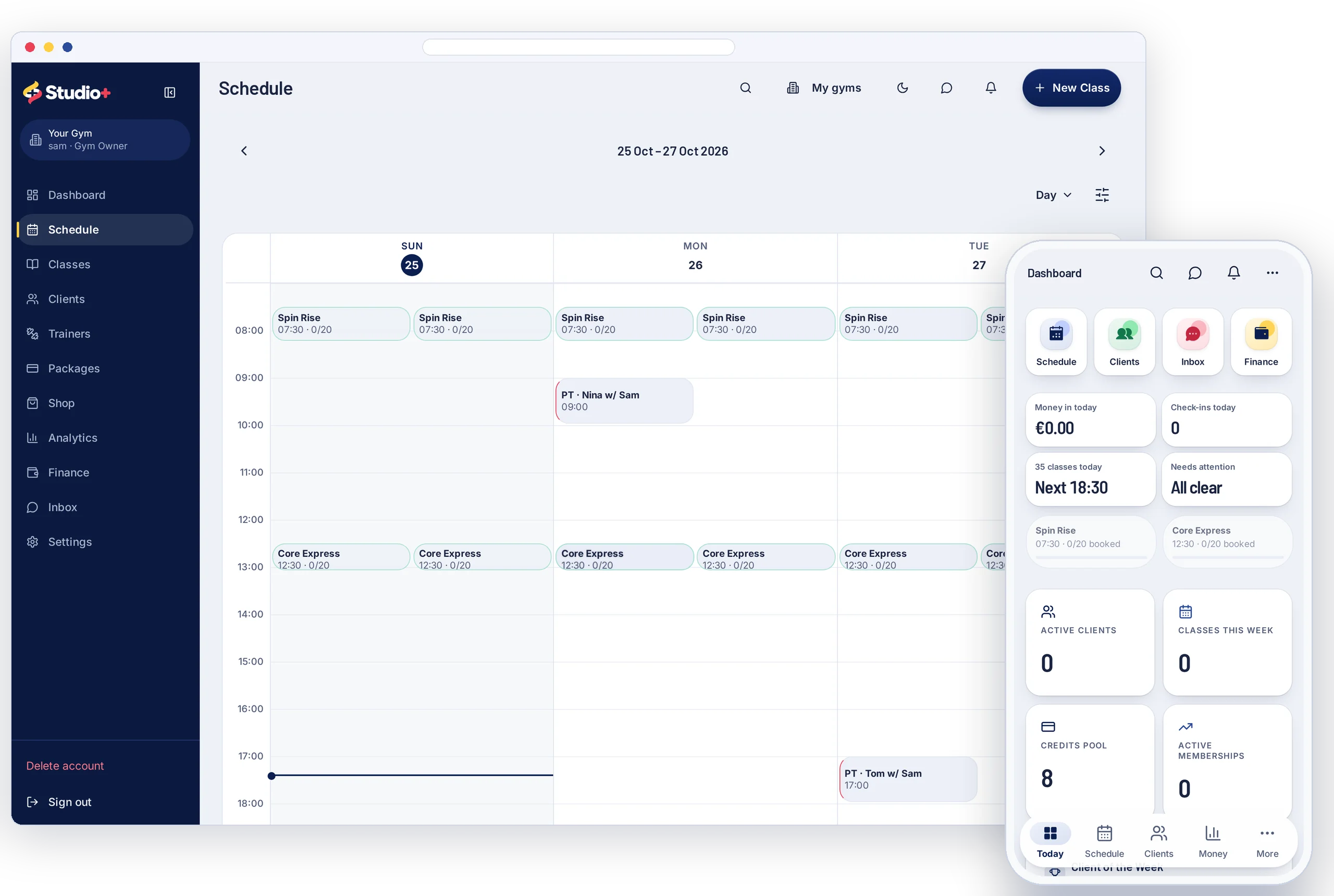The height and width of the screenshot is (896, 1334).
Task: Tap the Inbox shortcut tile on mobile
Action: 1193,342
